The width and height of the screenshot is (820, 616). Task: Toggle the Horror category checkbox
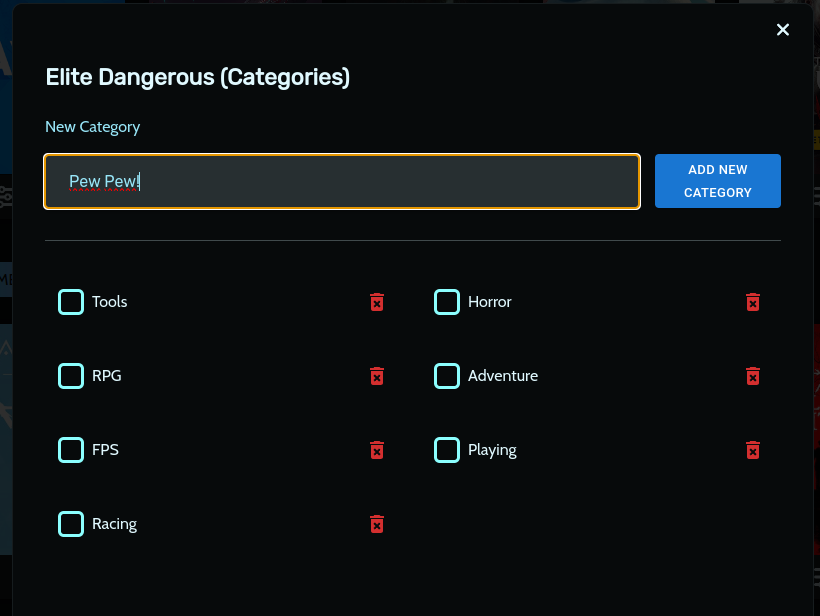(x=447, y=302)
